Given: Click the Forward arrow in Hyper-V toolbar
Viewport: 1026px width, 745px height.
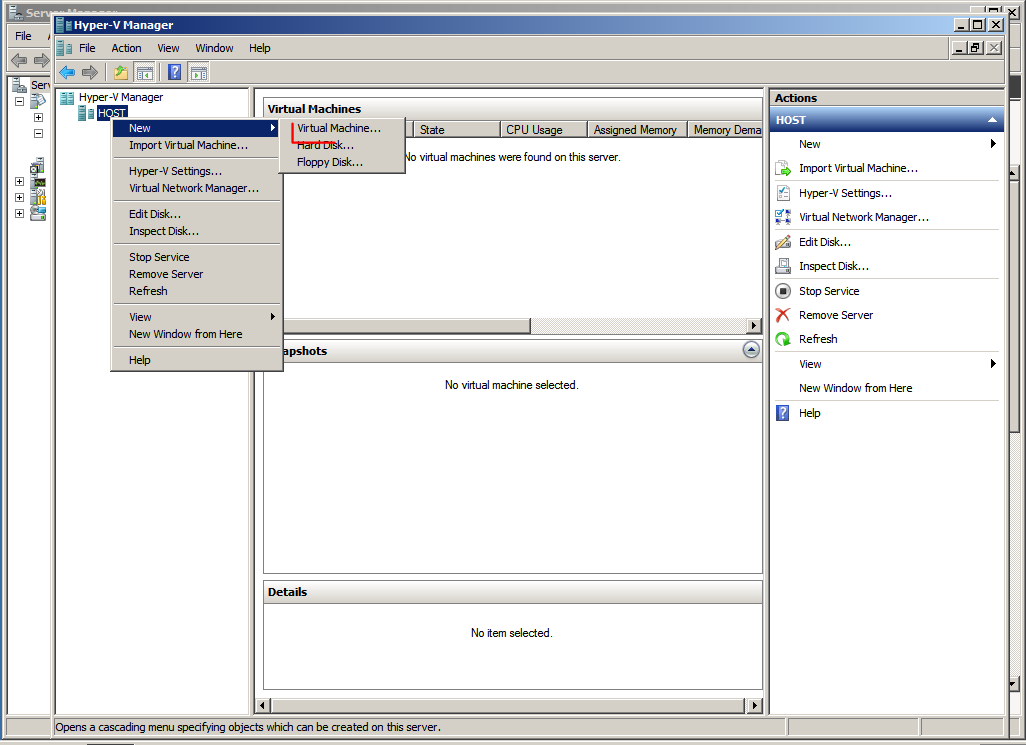Looking at the screenshot, I should [x=90, y=72].
